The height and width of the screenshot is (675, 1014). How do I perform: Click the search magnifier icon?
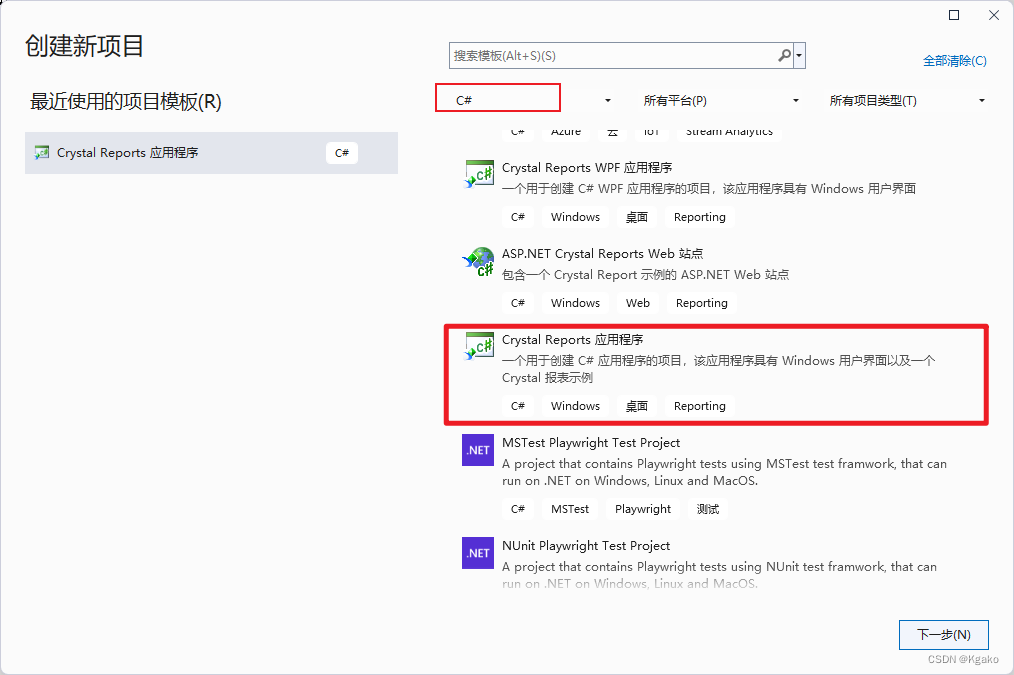tap(783, 56)
